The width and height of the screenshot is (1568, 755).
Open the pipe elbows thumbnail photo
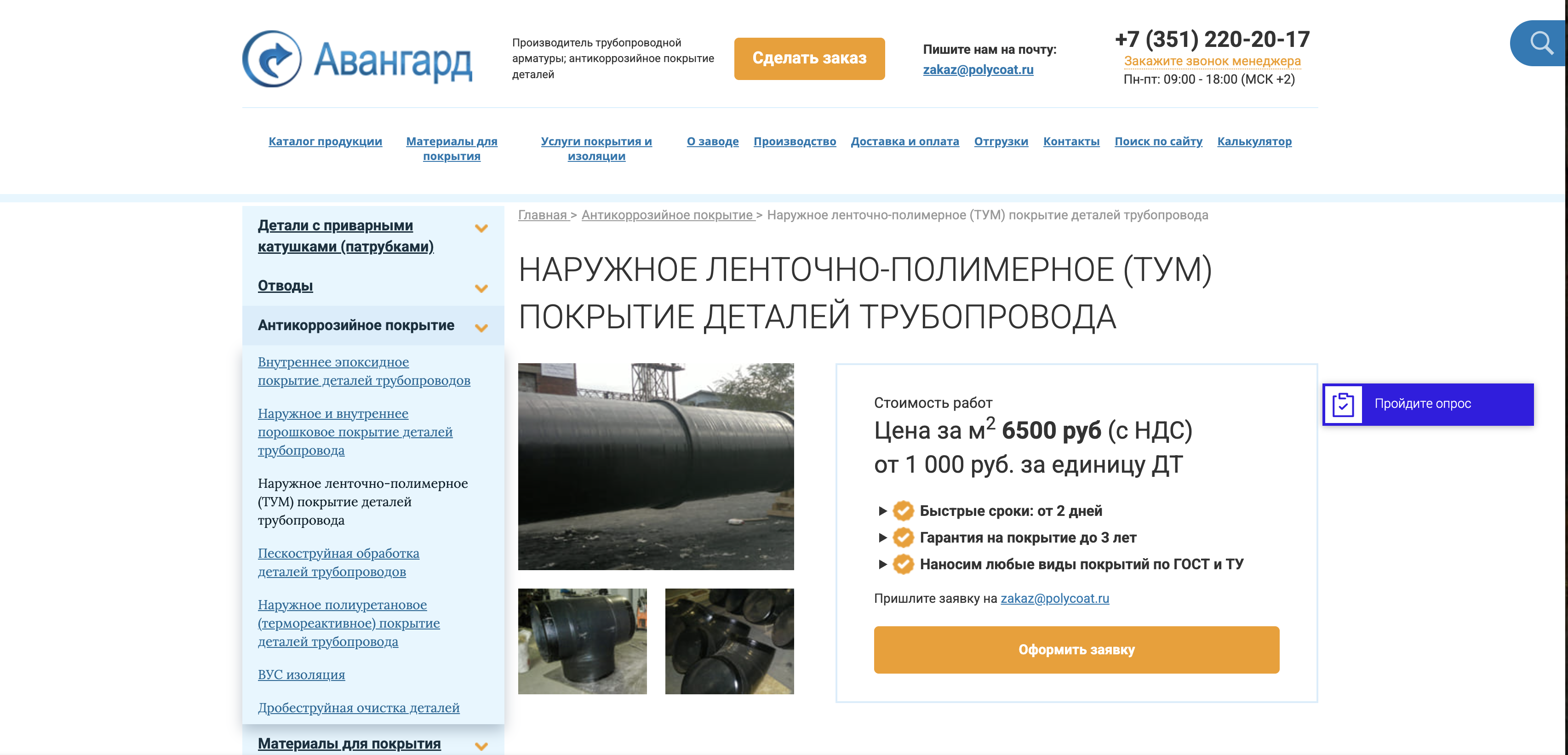coord(729,641)
